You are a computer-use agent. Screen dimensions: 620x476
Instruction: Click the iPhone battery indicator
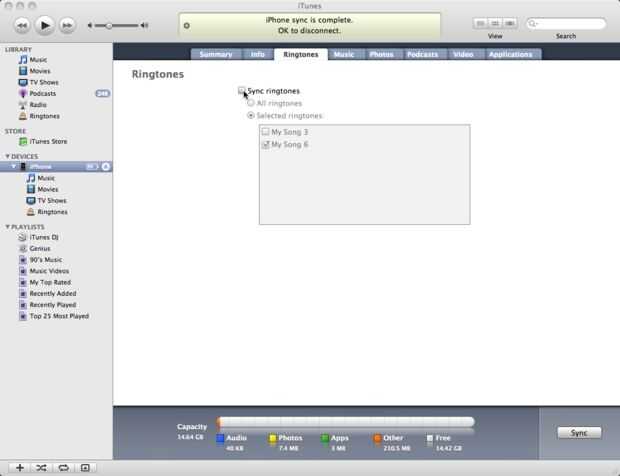point(92,166)
